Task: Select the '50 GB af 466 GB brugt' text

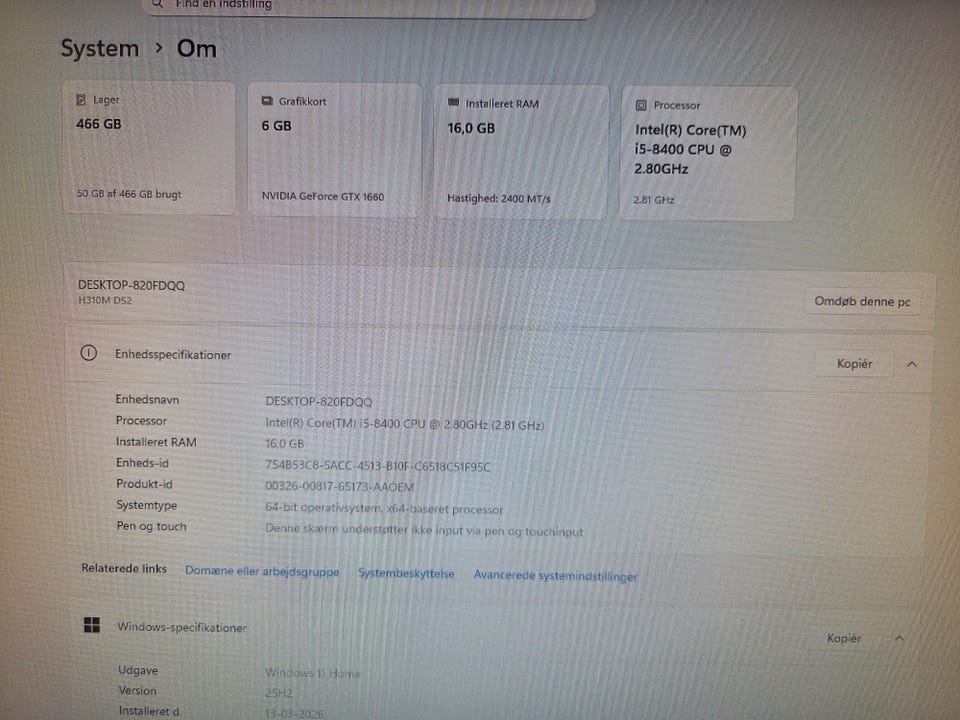Action: (129, 194)
